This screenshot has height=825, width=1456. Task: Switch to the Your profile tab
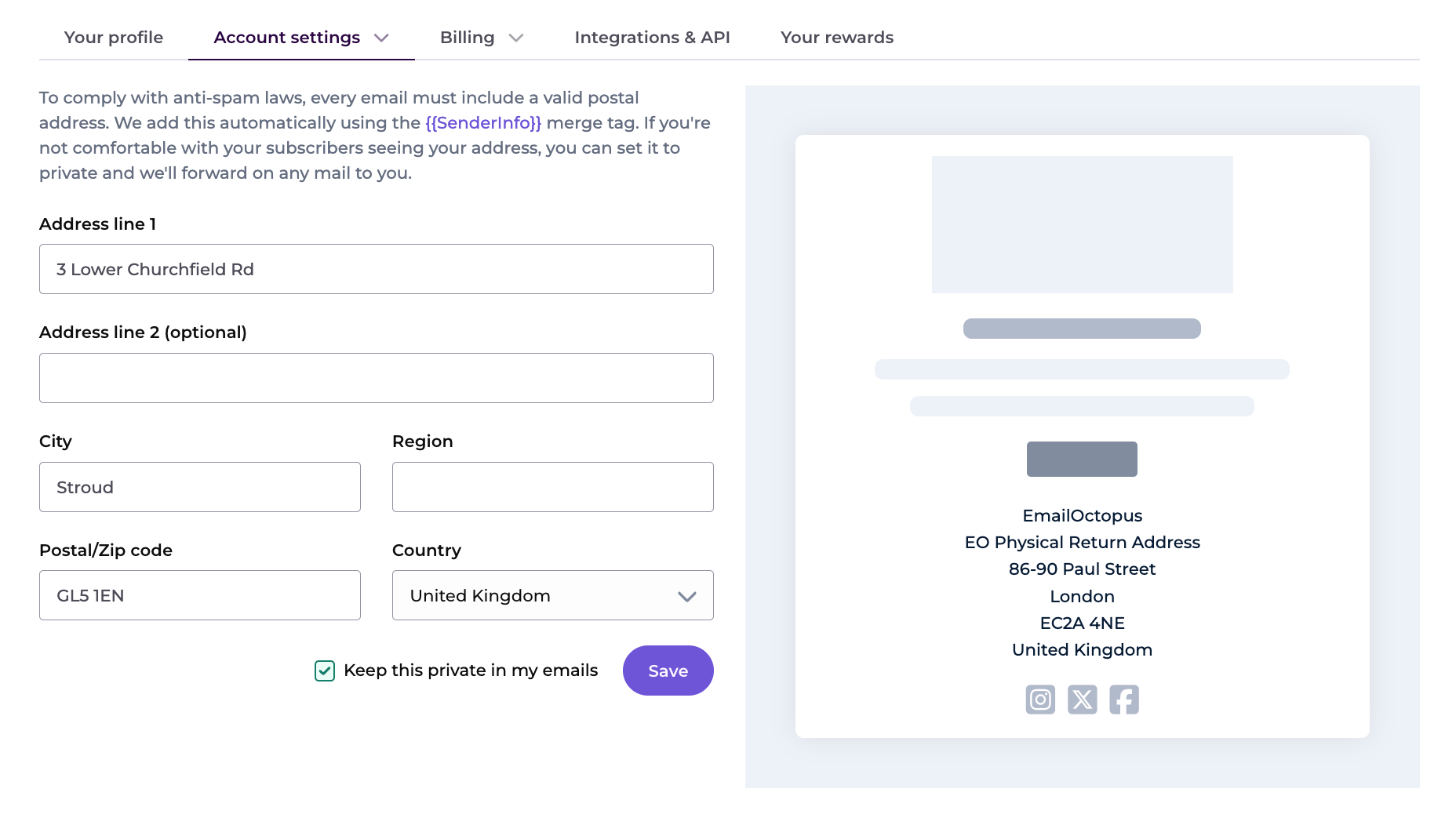click(112, 37)
